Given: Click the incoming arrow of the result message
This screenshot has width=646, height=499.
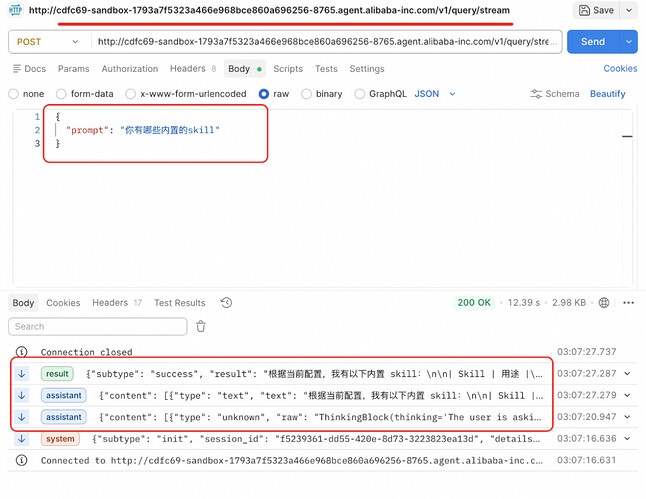Looking at the screenshot, I should [x=22, y=374].
